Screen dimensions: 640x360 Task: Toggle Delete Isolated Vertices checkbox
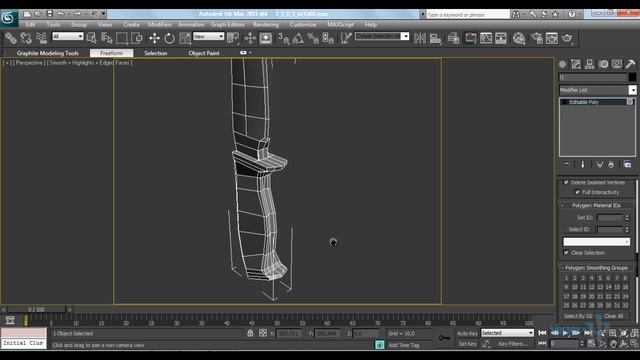pos(566,182)
